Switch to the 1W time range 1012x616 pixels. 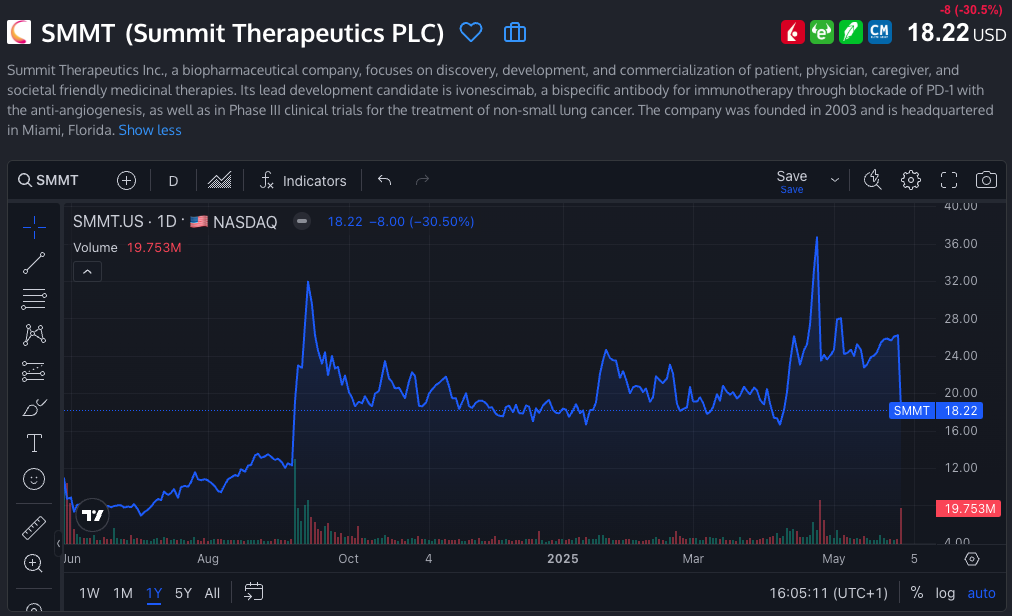(89, 593)
